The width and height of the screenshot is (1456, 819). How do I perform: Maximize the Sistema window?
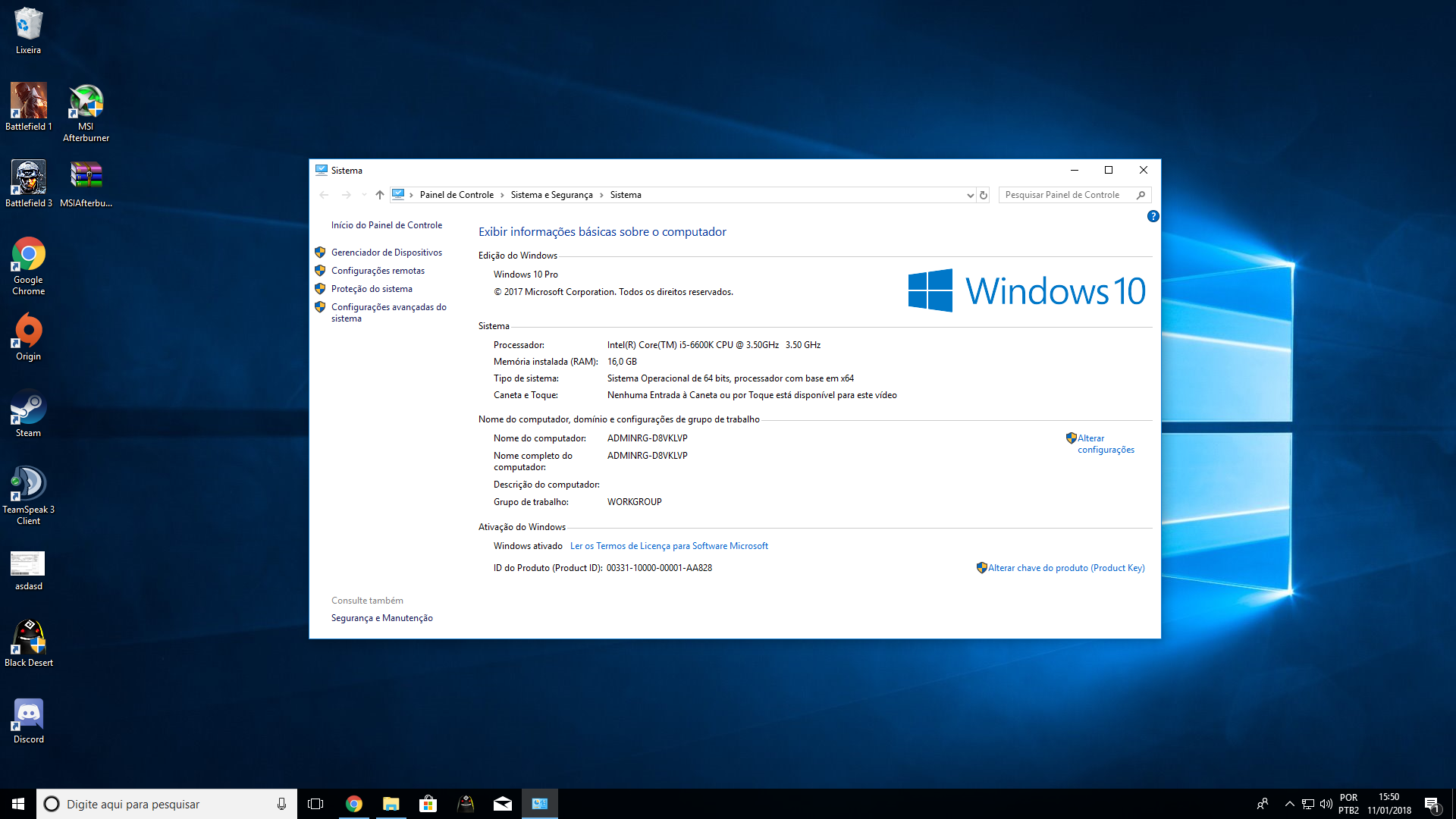coord(1109,170)
